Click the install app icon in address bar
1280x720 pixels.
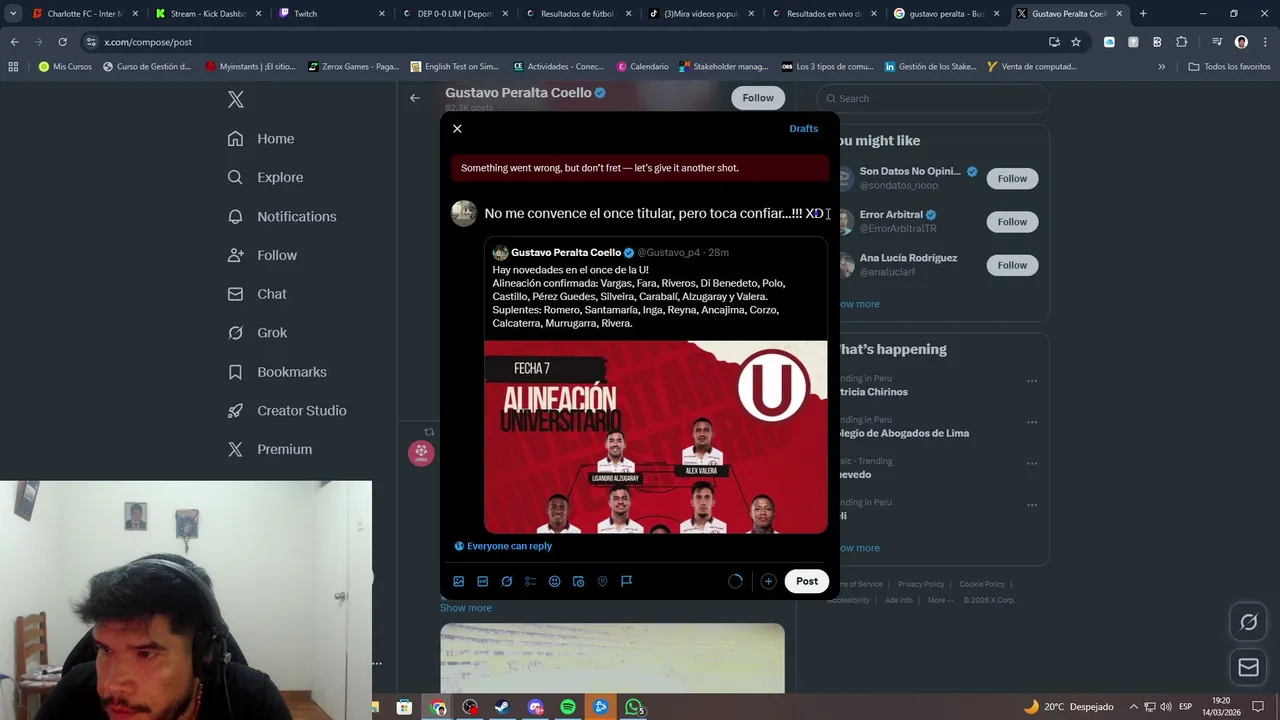coord(1054,42)
